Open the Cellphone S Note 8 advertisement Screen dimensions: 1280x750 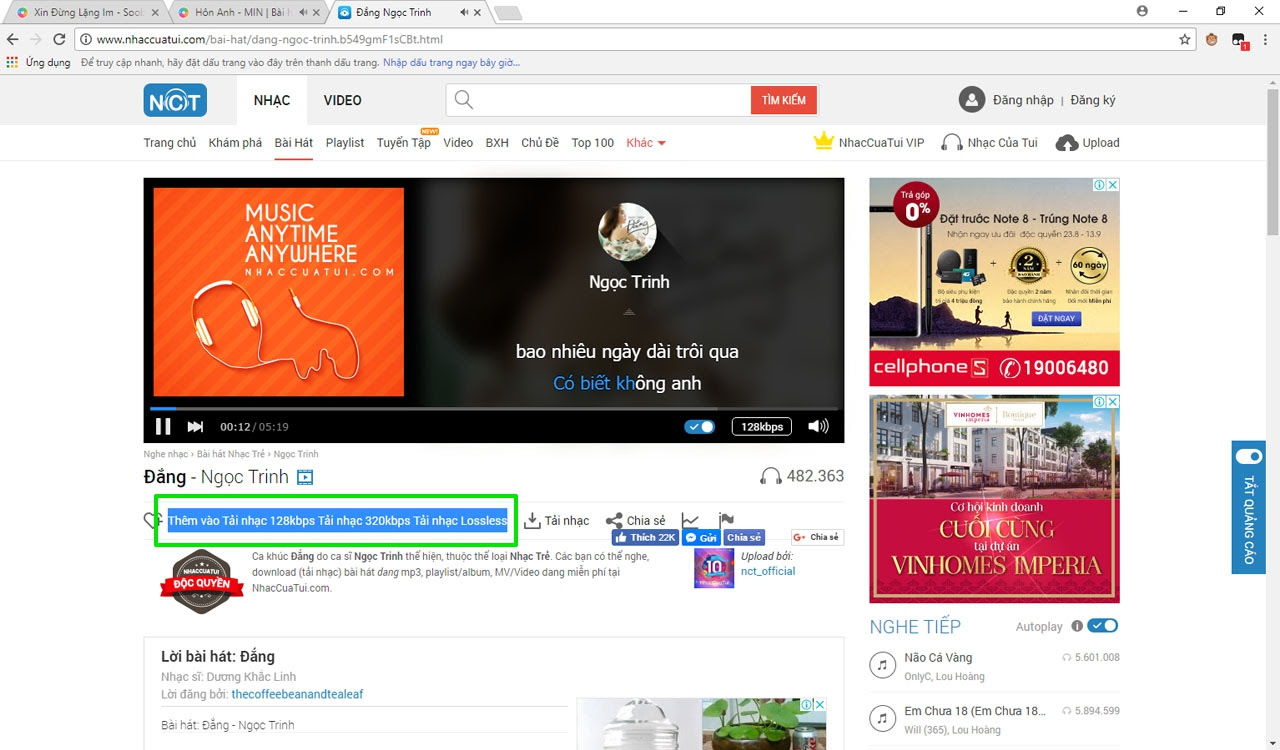coord(994,282)
